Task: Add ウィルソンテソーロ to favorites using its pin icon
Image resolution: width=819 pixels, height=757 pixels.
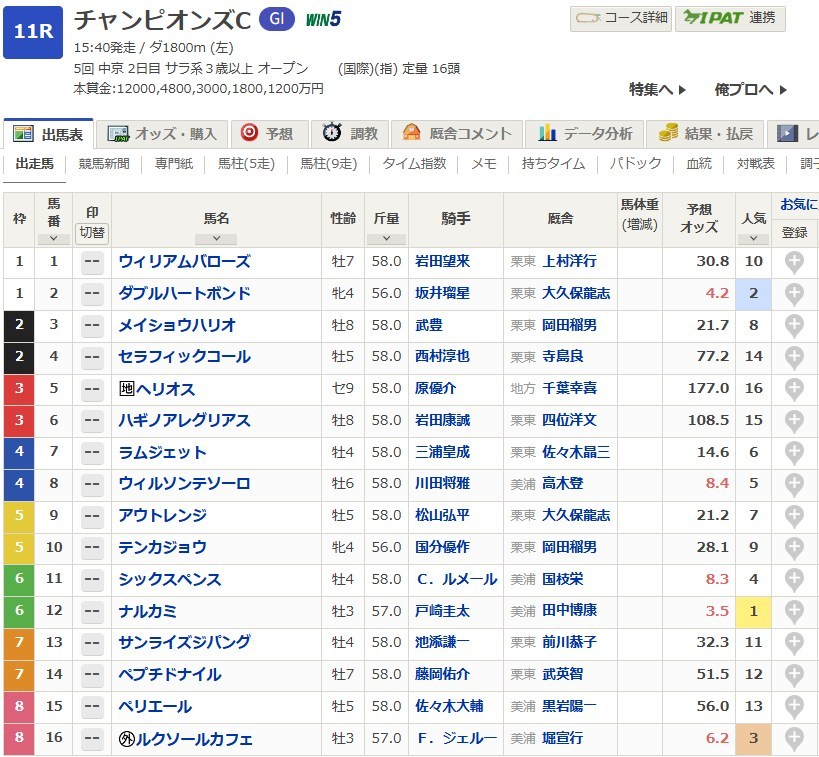Action: 794,484
